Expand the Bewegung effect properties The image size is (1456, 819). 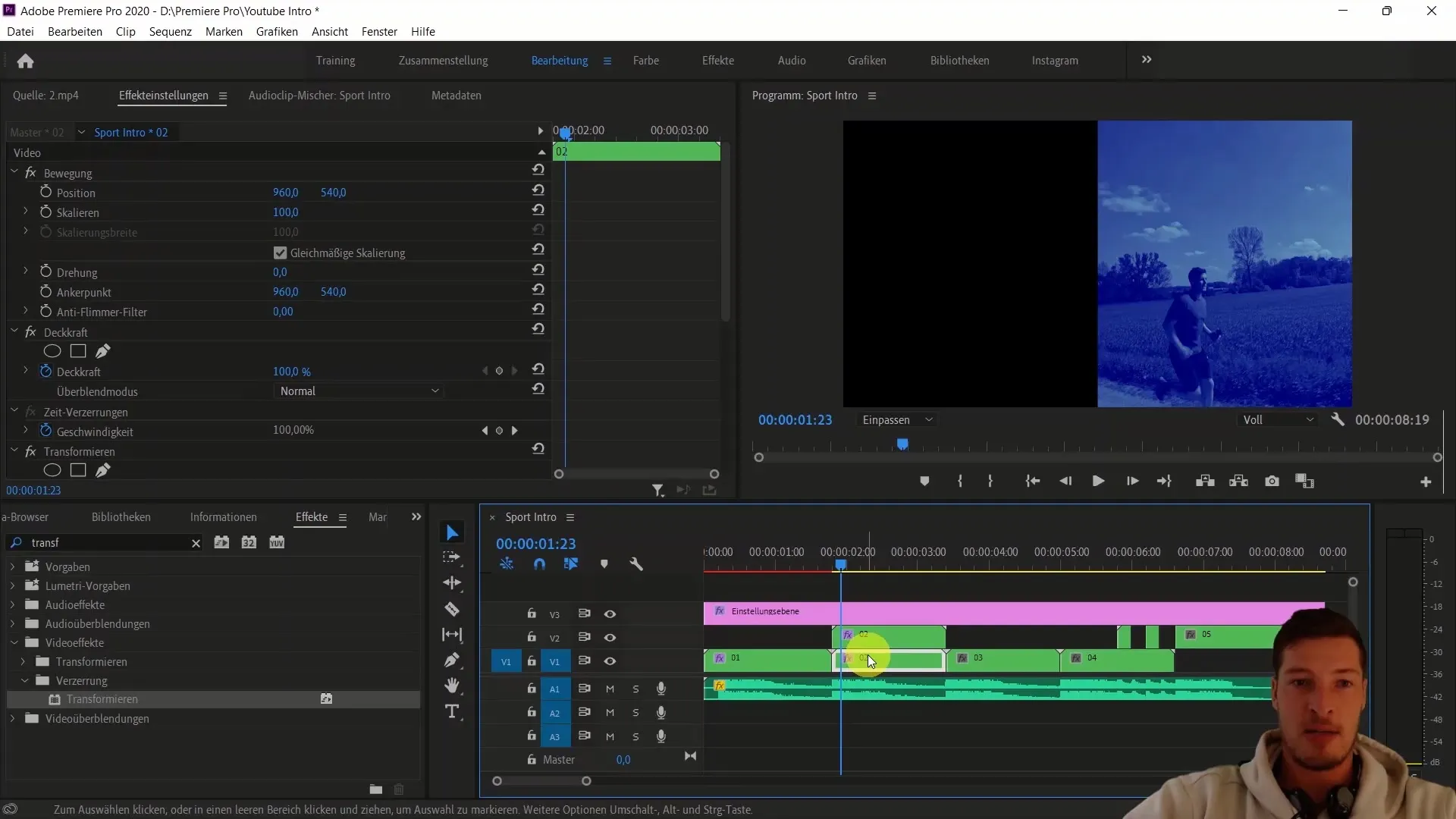click(x=15, y=172)
